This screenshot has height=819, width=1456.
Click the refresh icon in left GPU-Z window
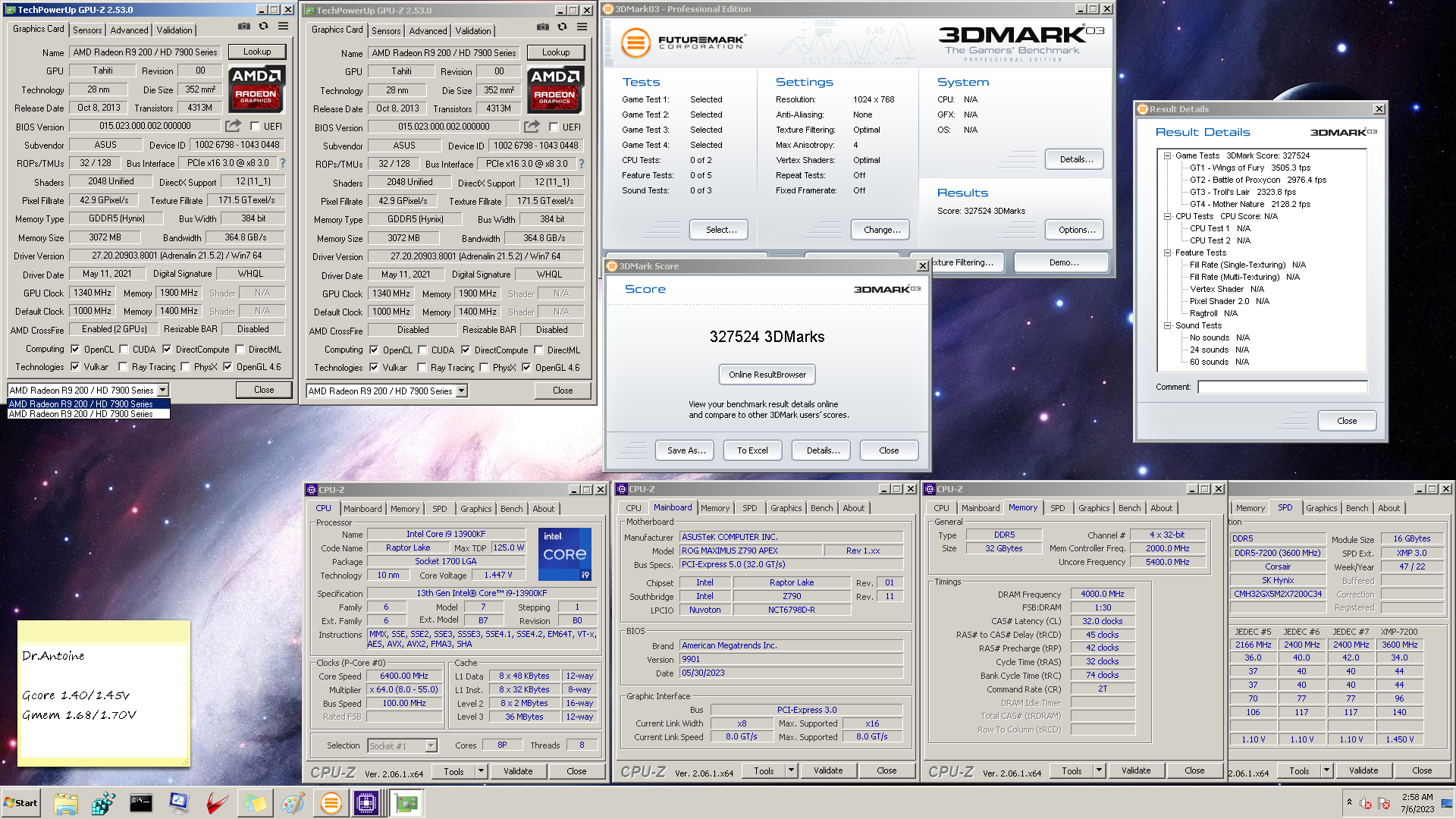[263, 27]
